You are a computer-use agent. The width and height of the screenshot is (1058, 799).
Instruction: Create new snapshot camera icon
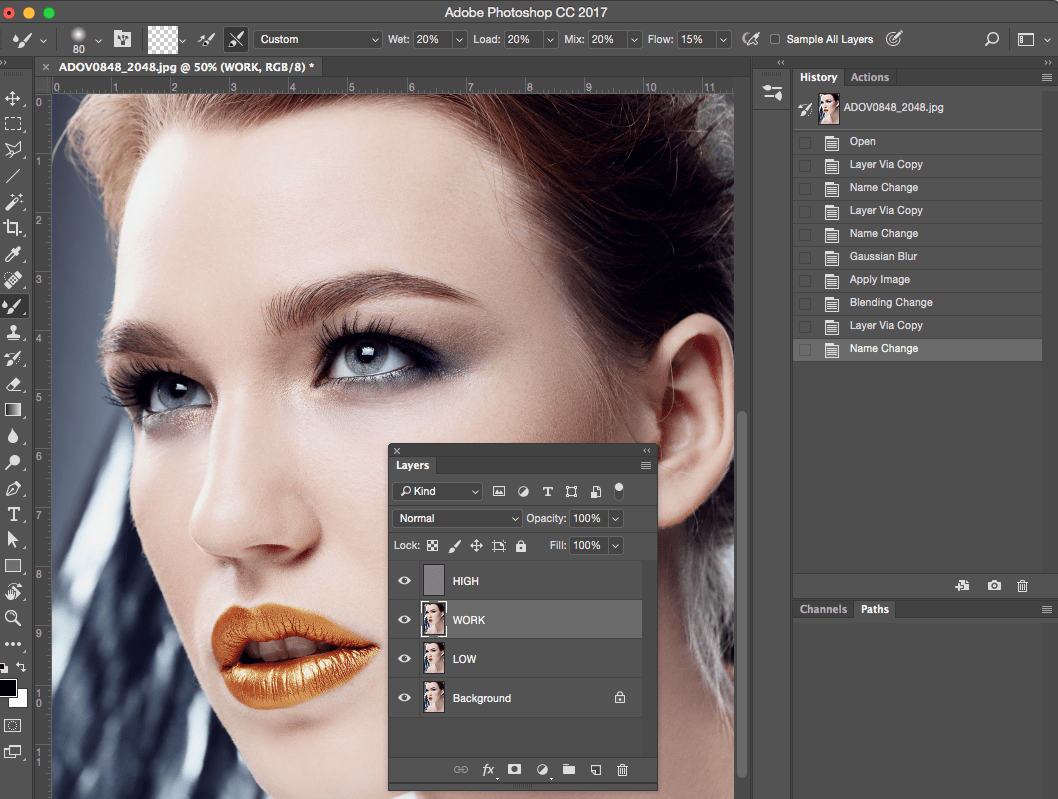pyautogui.click(x=994, y=586)
